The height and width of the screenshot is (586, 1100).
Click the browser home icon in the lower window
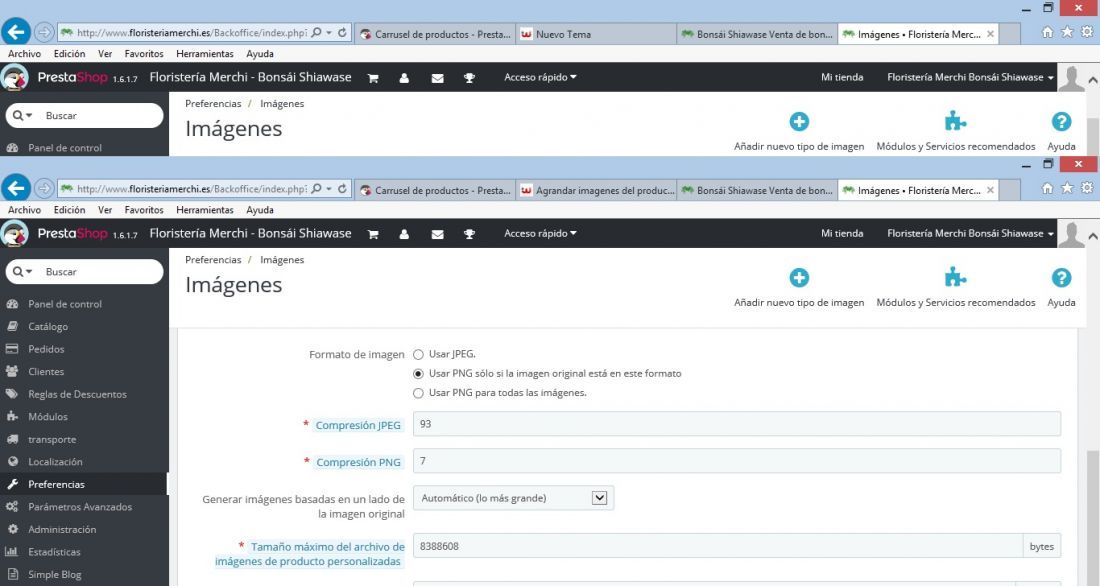[x=1047, y=188]
